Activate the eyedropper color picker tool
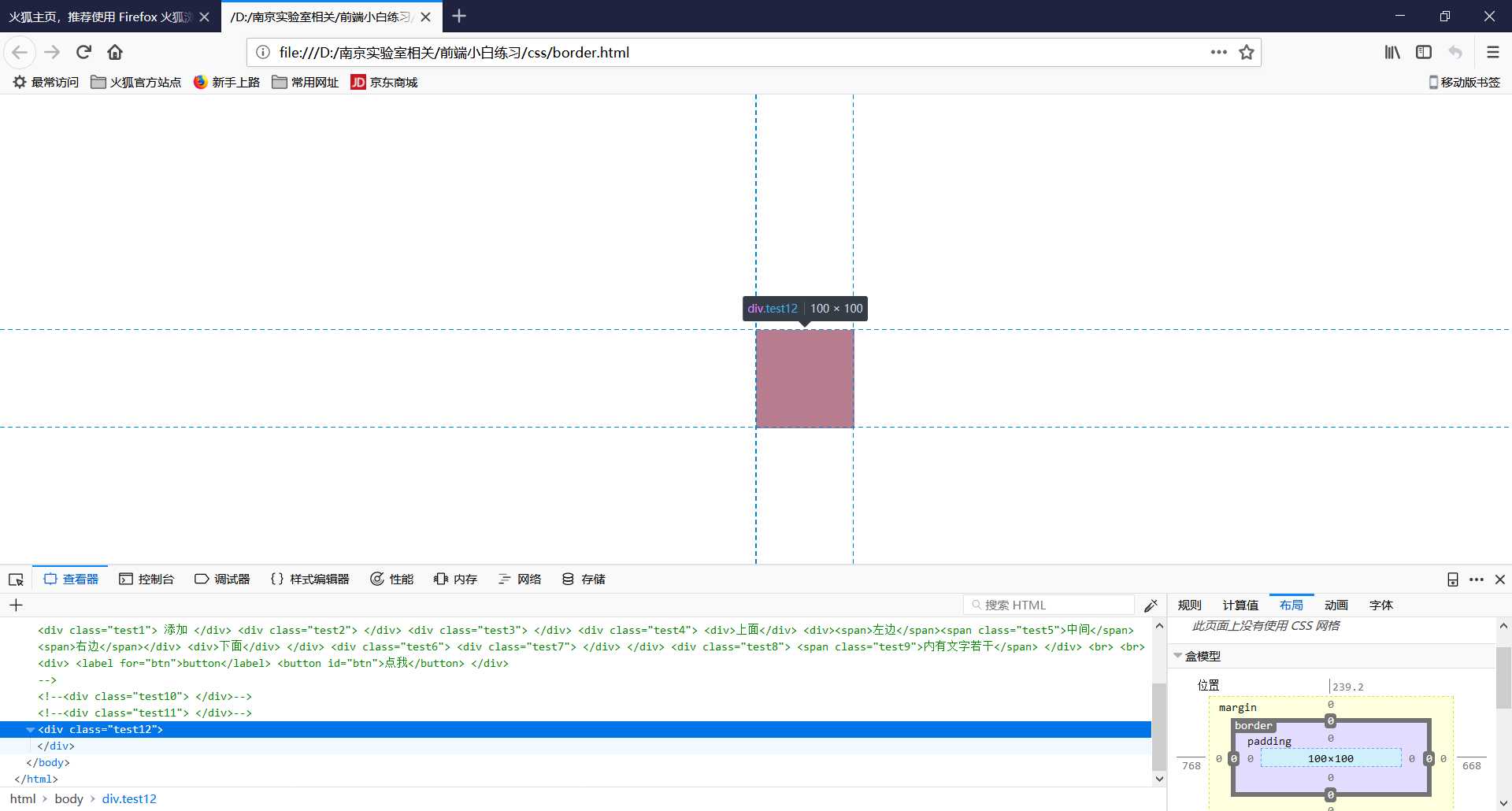Viewport: 1512px width, 811px height. (x=1151, y=605)
